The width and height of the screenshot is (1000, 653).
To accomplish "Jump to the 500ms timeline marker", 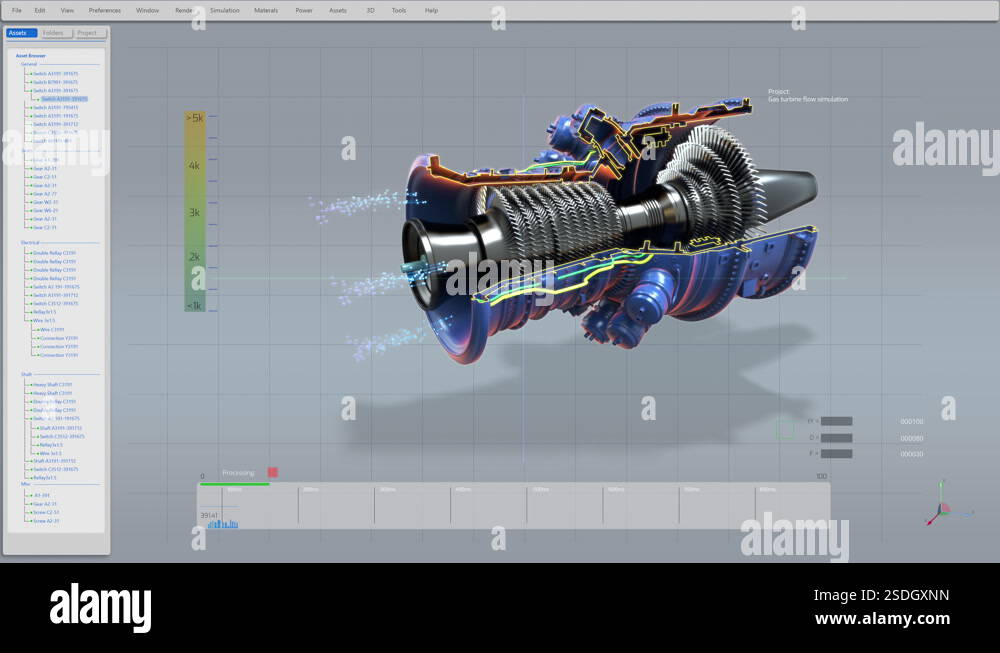I will [x=540, y=490].
